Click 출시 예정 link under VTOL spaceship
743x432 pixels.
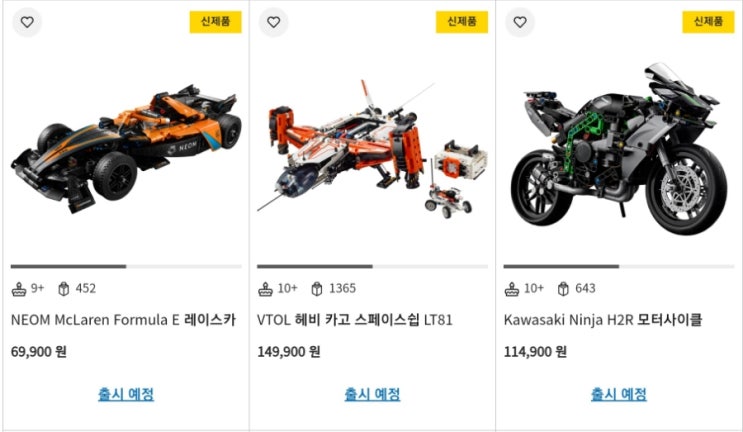pyautogui.click(x=372, y=394)
